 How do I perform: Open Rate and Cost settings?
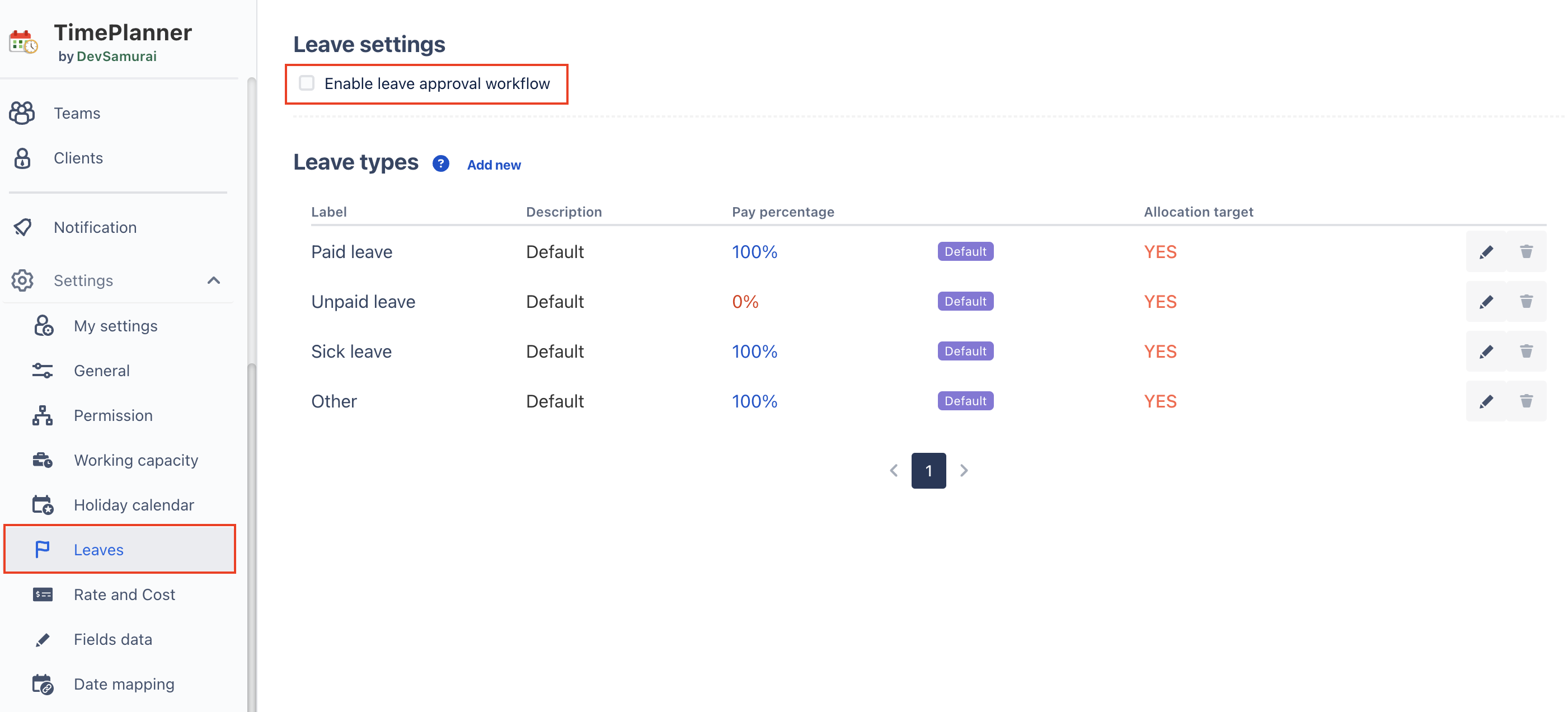[x=124, y=594]
